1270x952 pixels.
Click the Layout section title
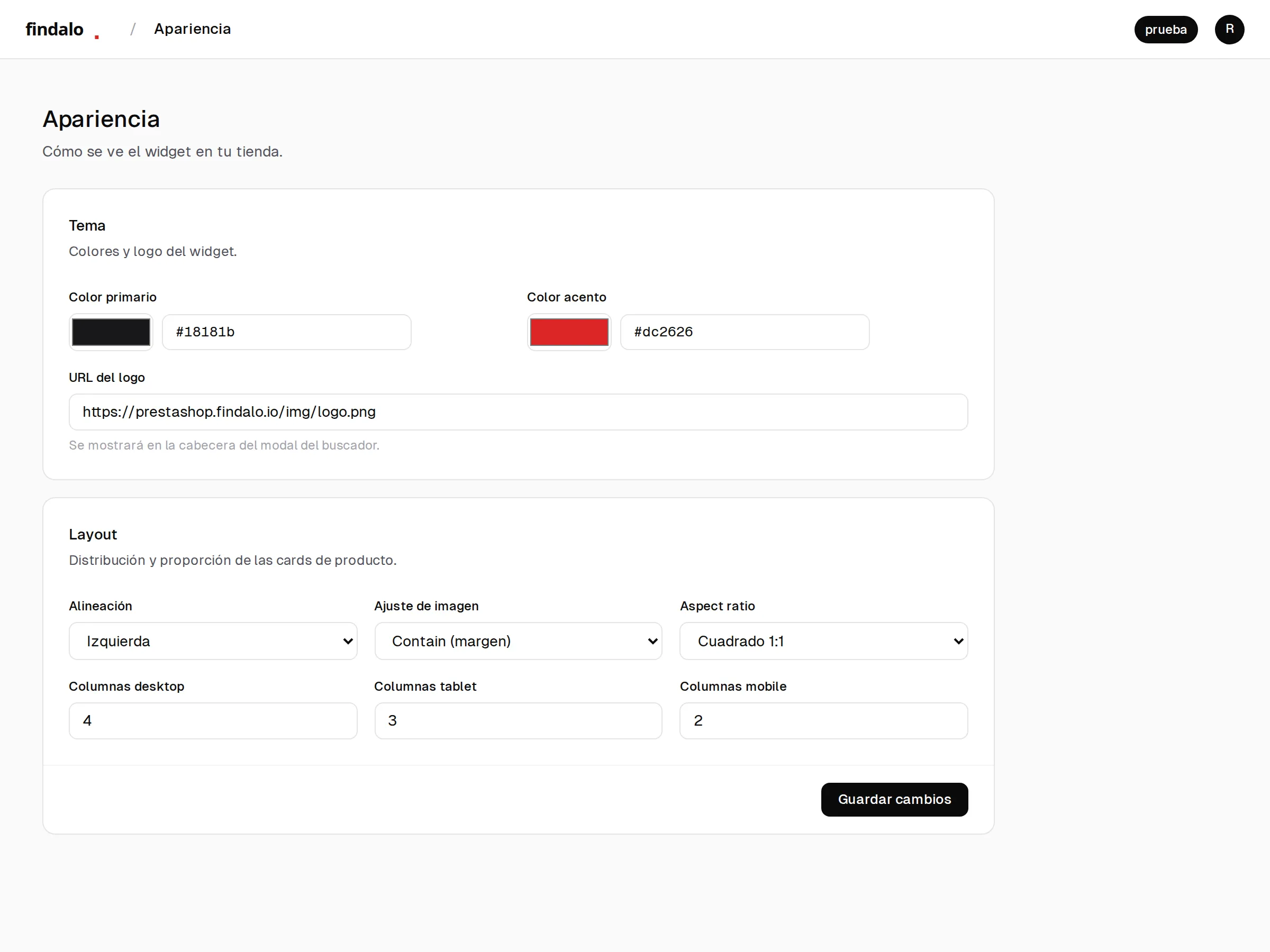tap(93, 534)
